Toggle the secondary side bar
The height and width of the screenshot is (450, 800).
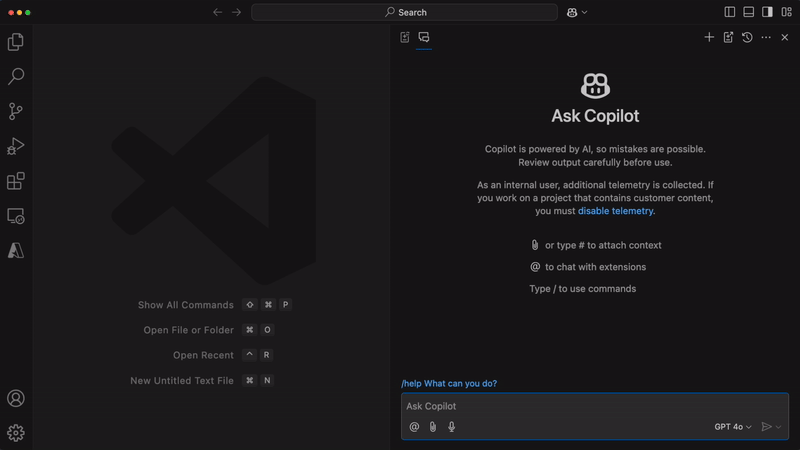[x=767, y=12]
